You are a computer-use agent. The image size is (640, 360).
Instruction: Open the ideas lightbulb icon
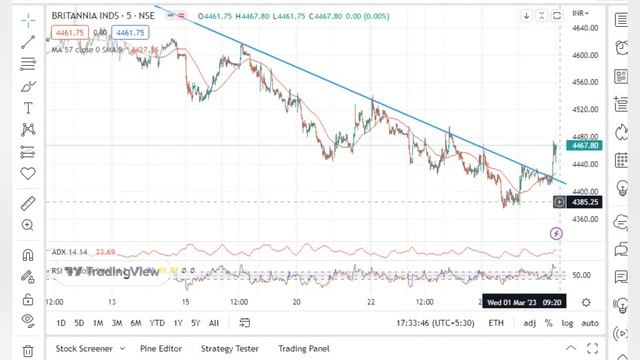tap(621, 188)
